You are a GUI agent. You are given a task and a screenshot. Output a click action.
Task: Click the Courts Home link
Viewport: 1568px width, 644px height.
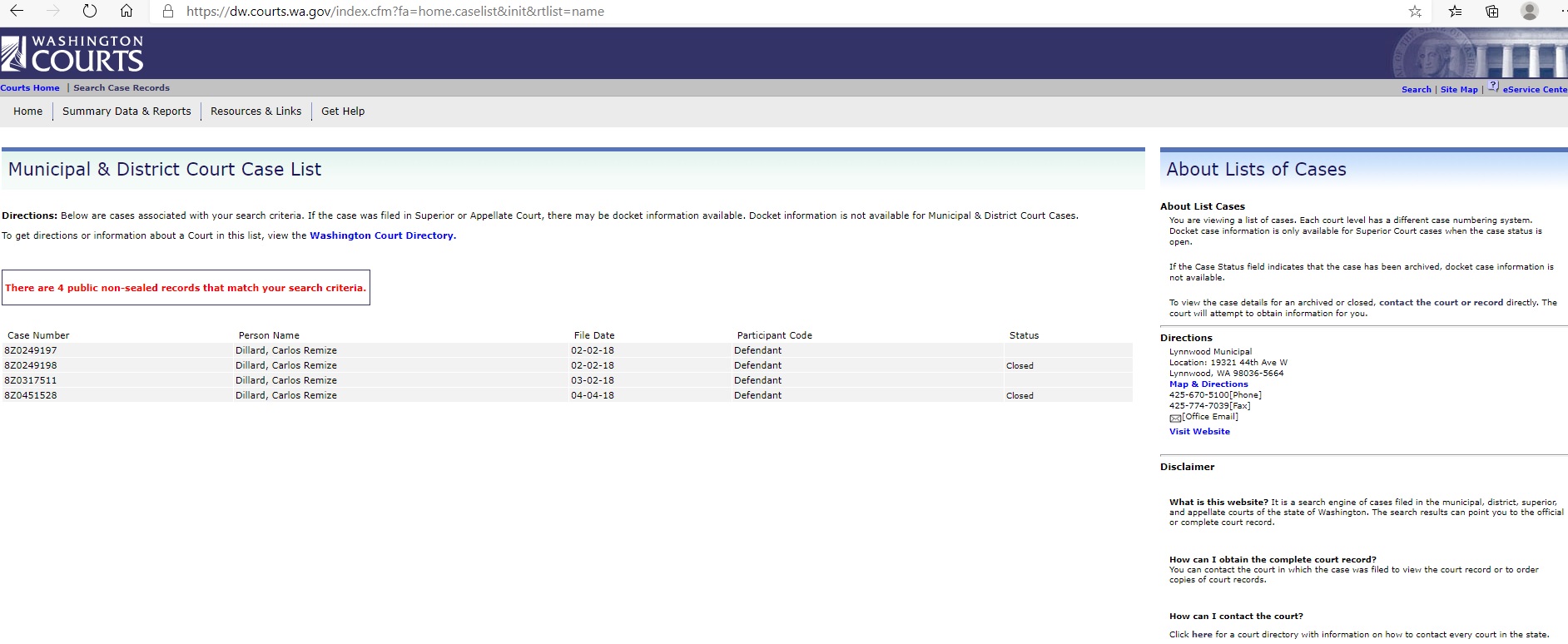click(x=30, y=87)
